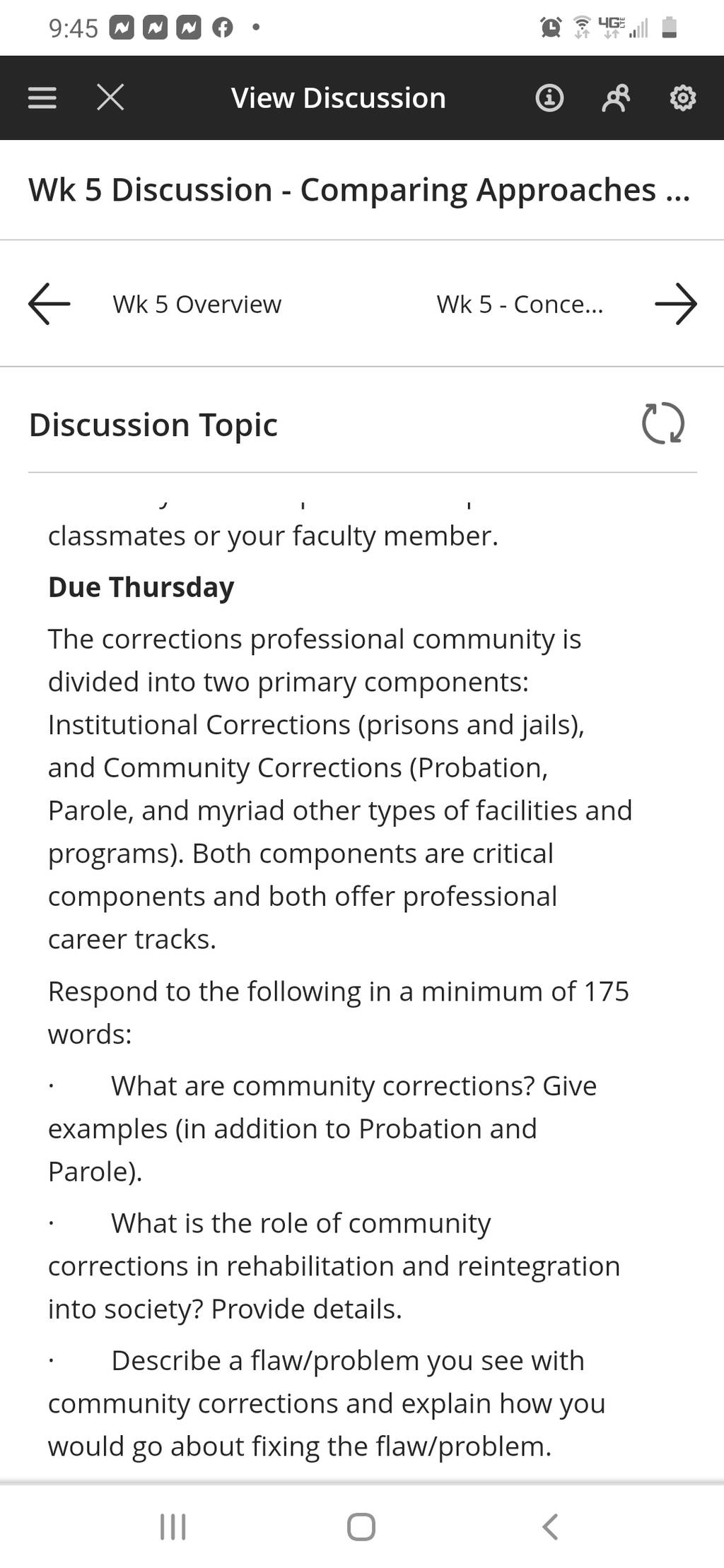724x1568 pixels.
Task: Refresh the Discussion Topic
Action: point(662,423)
